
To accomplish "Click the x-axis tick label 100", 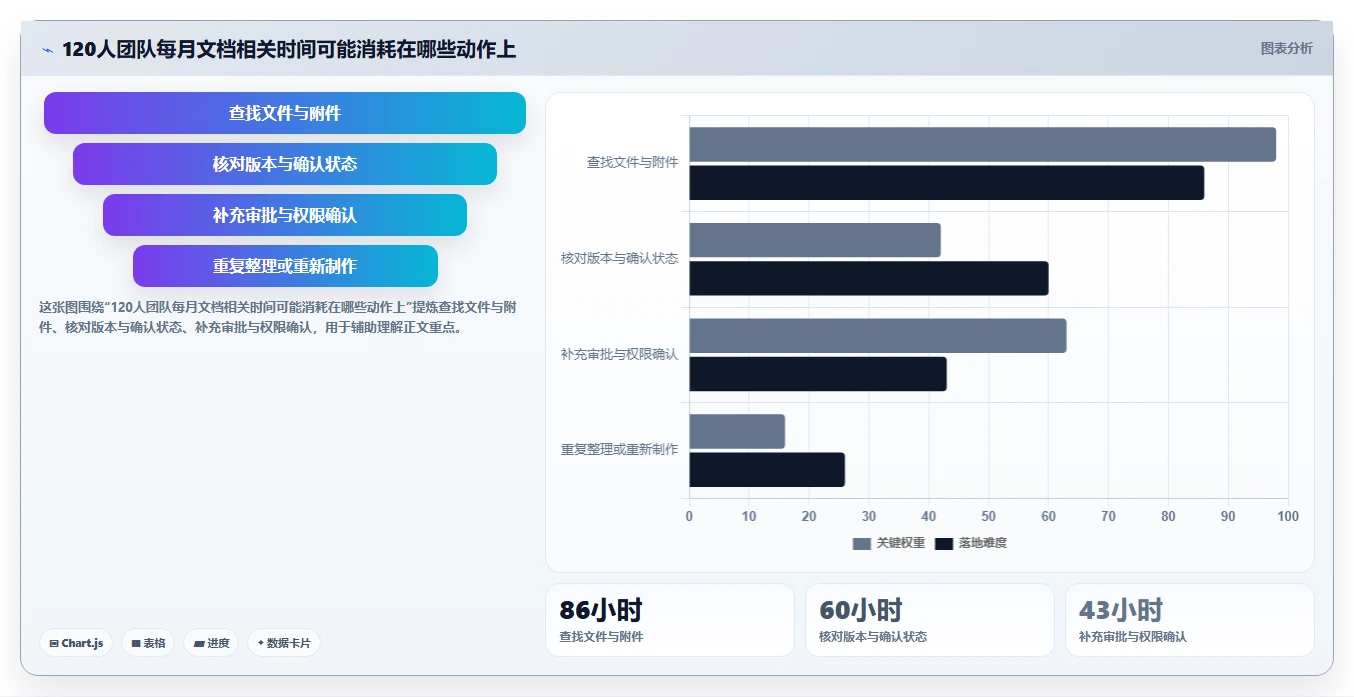I will point(1288,516).
